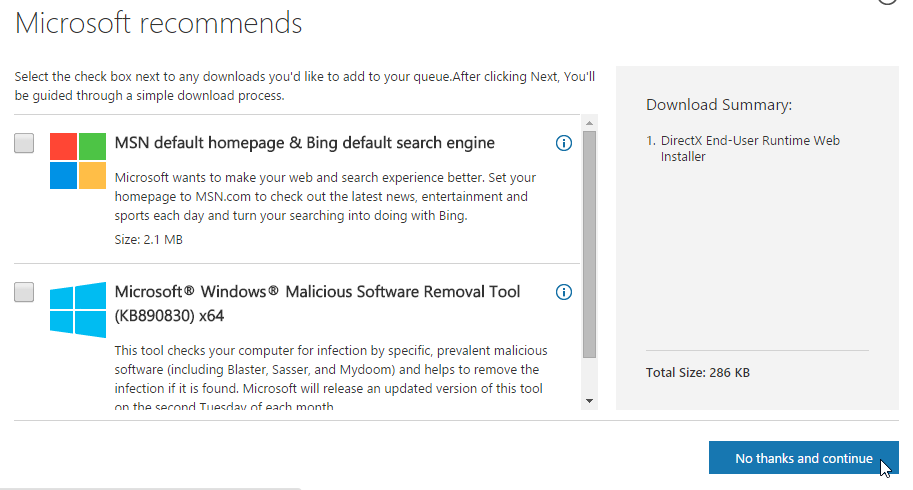Screen dimensions: 913x490
Task: Click the blue Windows logo icon
Action: pyautogui.click(x=78, y=309)
